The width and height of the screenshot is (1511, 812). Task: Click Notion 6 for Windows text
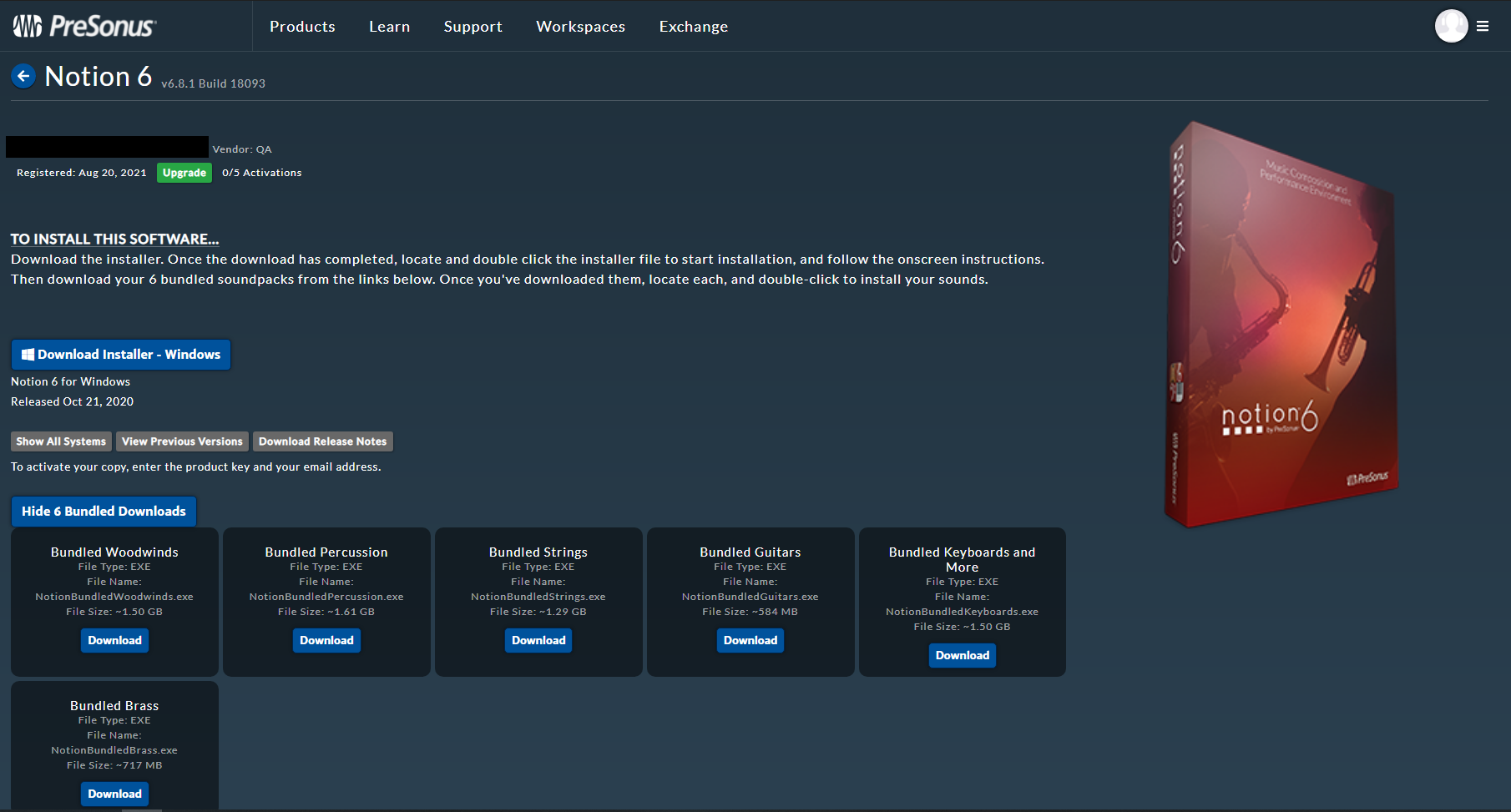click(70, 381)
